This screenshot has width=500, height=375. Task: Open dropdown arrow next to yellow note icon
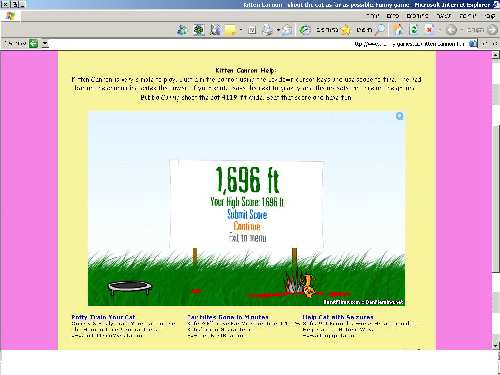[x=241, y=30]
